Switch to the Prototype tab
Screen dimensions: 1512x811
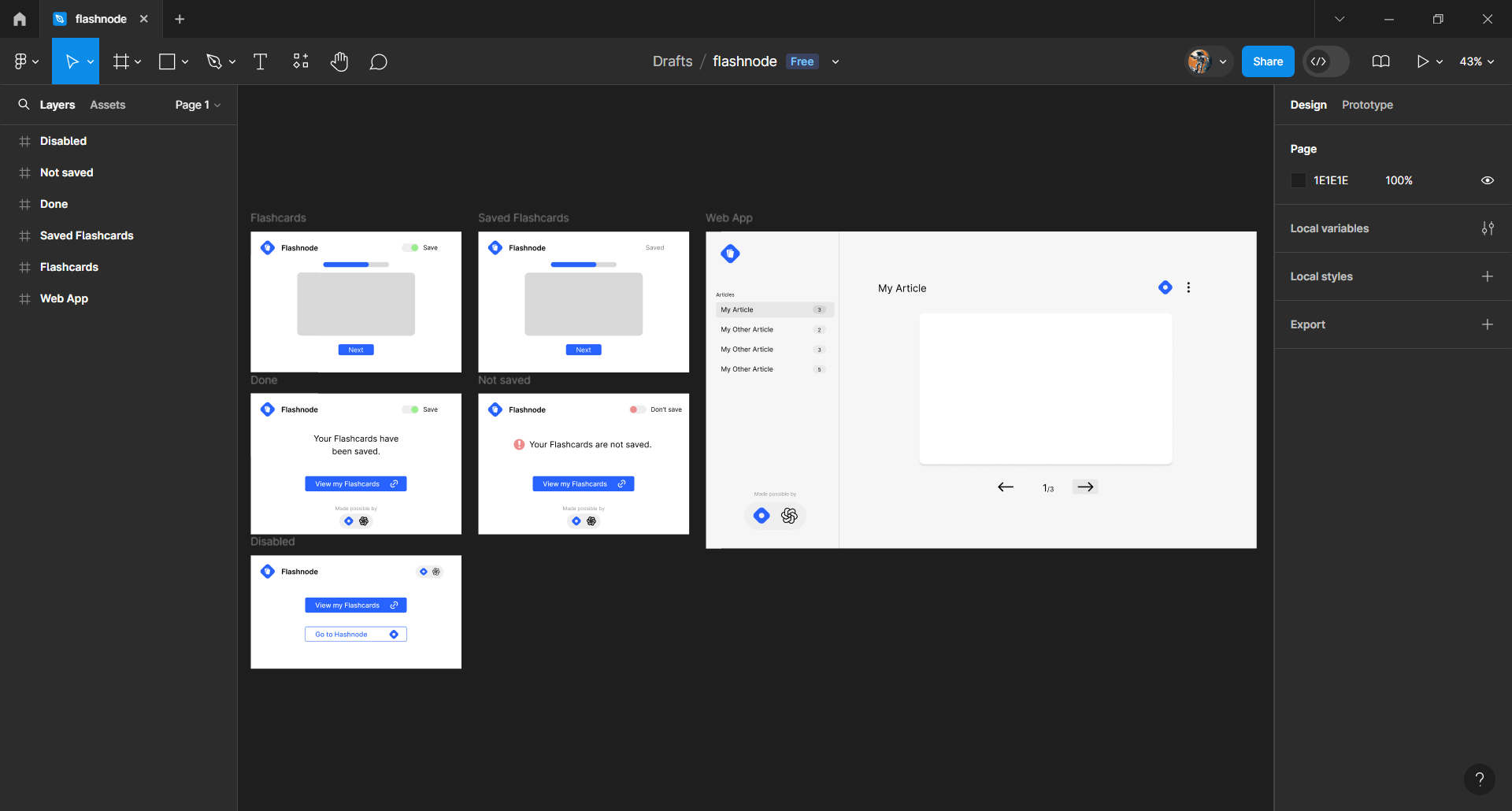(1367, 105)
